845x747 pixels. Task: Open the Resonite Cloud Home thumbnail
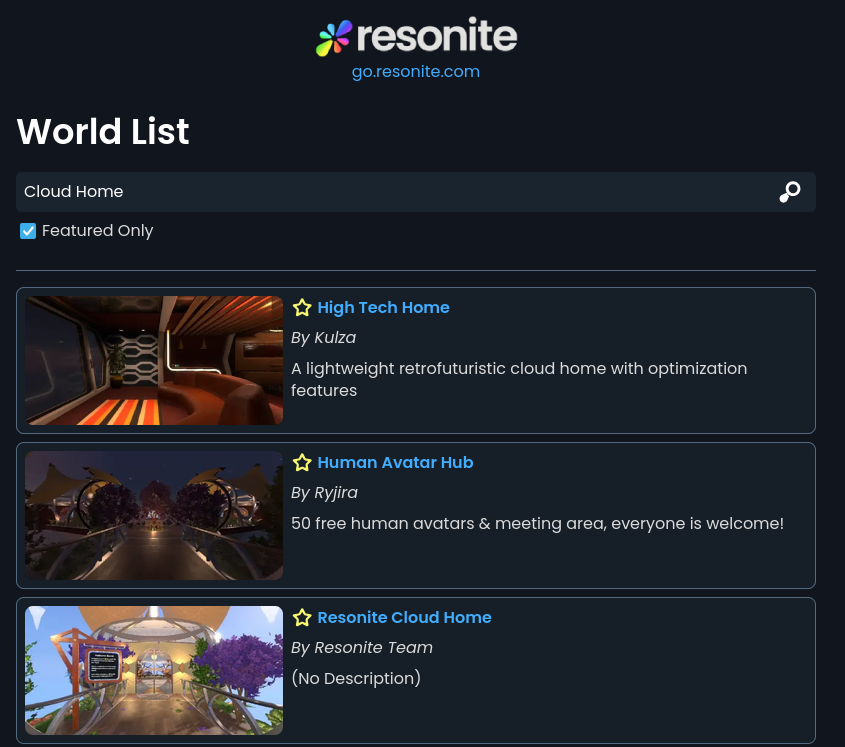154,670
